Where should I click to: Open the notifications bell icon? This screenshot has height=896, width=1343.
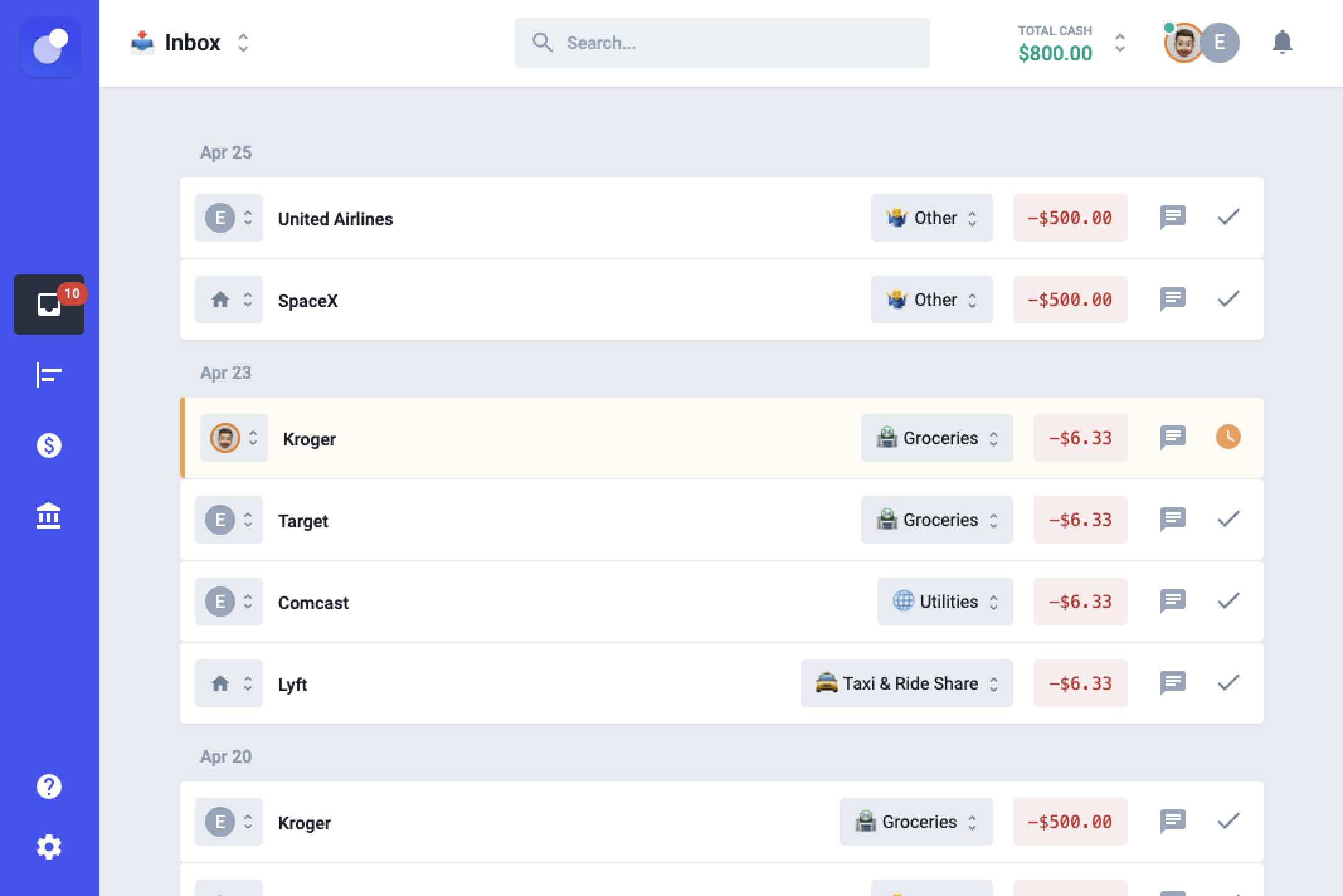pos(1282,42)
